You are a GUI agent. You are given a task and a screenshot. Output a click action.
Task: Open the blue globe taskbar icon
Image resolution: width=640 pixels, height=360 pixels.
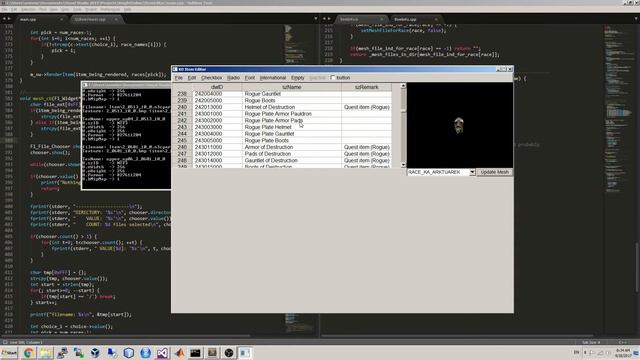tap(145, 353)
